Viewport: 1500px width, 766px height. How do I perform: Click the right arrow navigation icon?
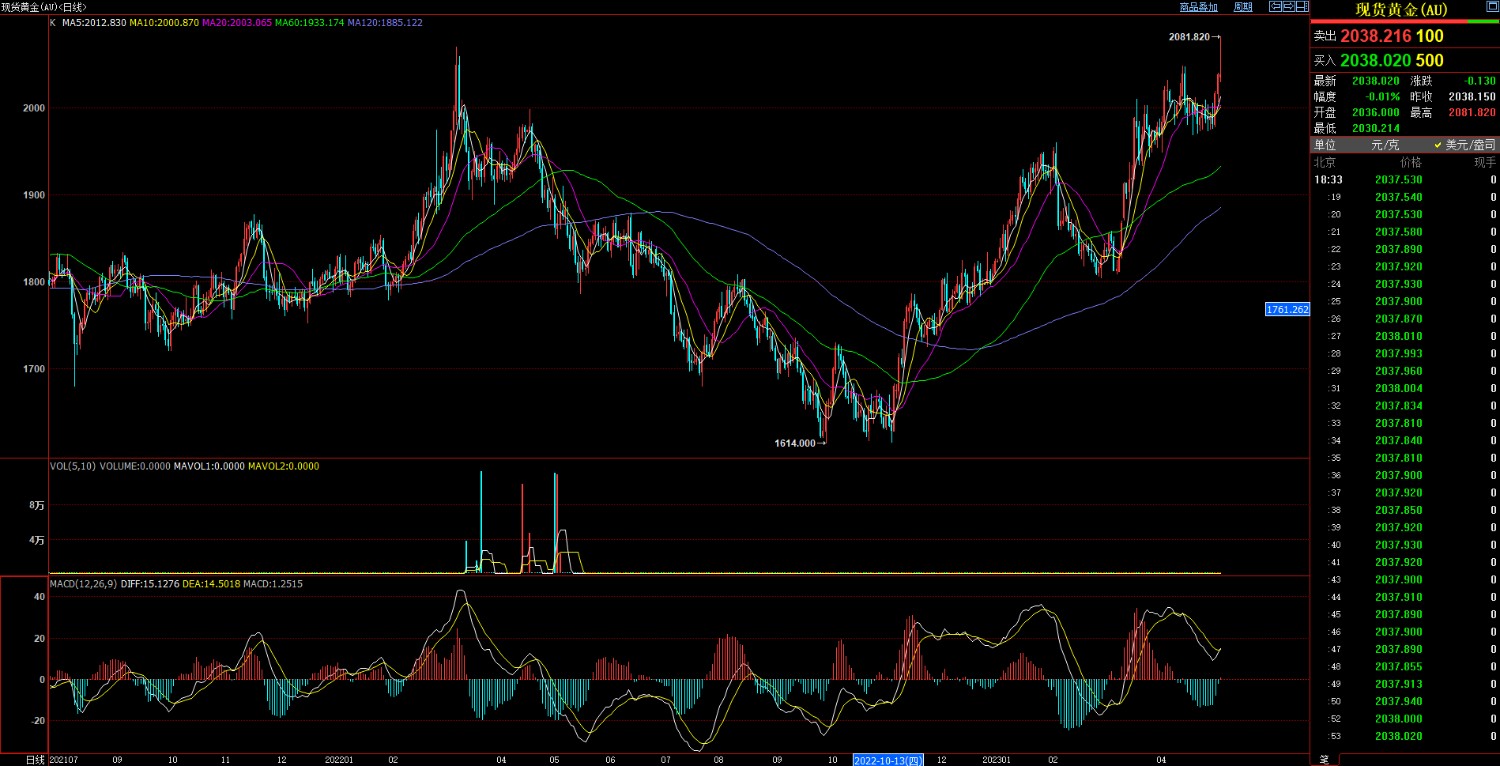1288,7
